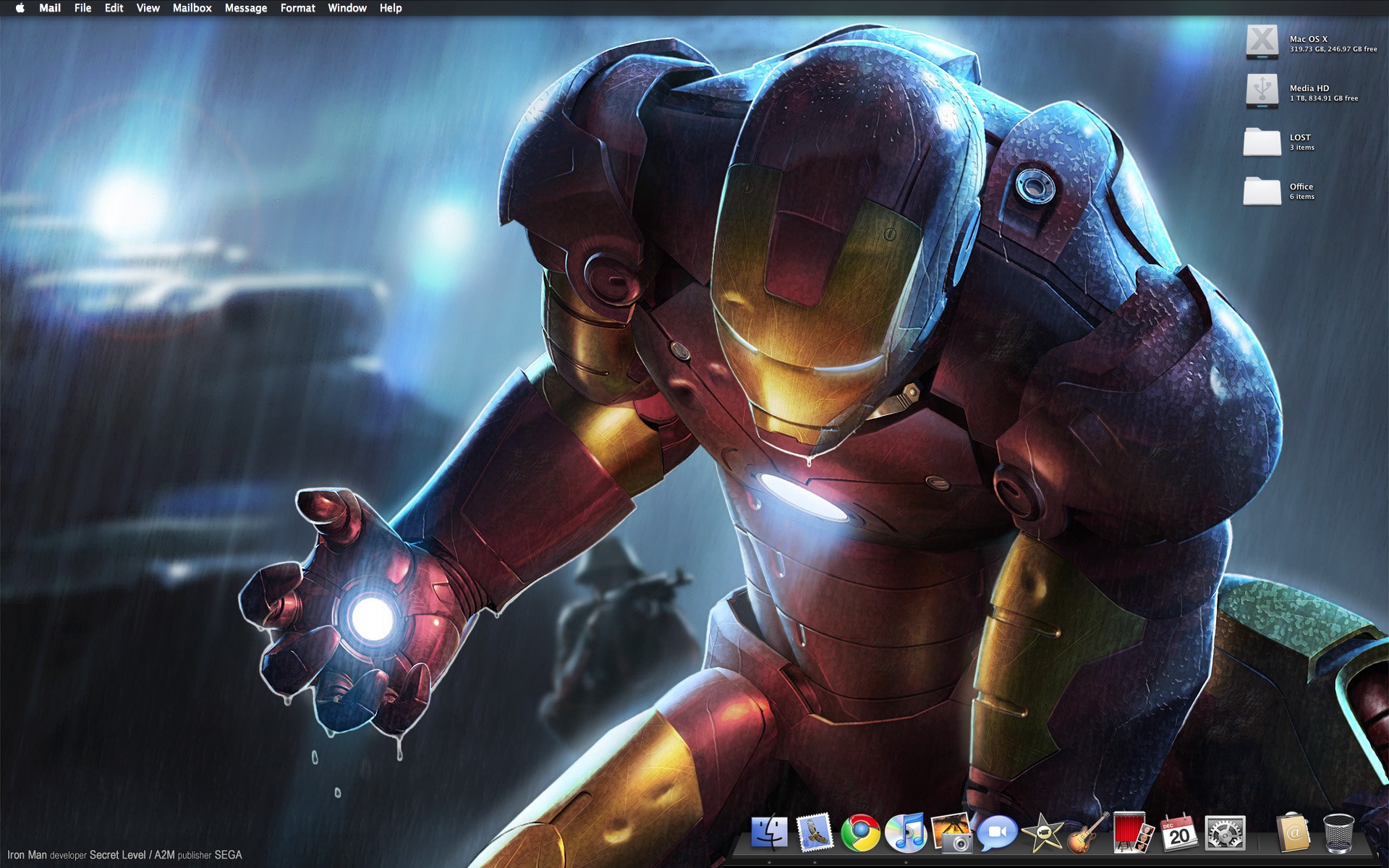
Task: Open the Mail stamp icon in Dock
Action: 815,833
